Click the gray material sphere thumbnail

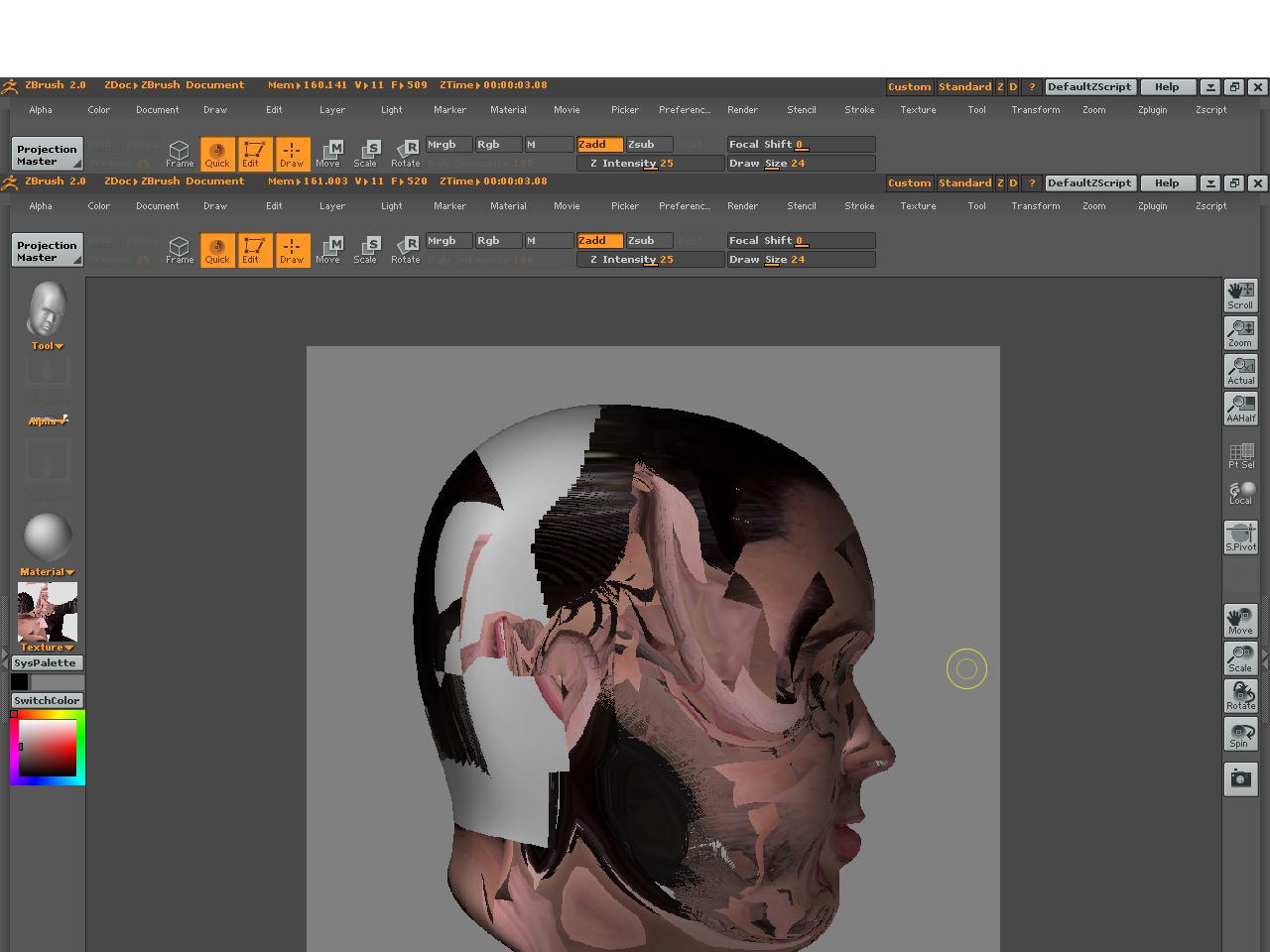pyautogui.click(x=47, y=536)
